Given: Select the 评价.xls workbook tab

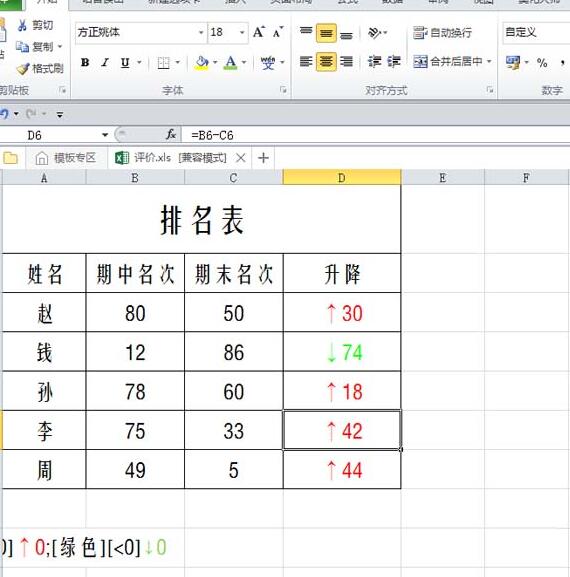Looking at the screenshot, I should [x=171, y=158].
